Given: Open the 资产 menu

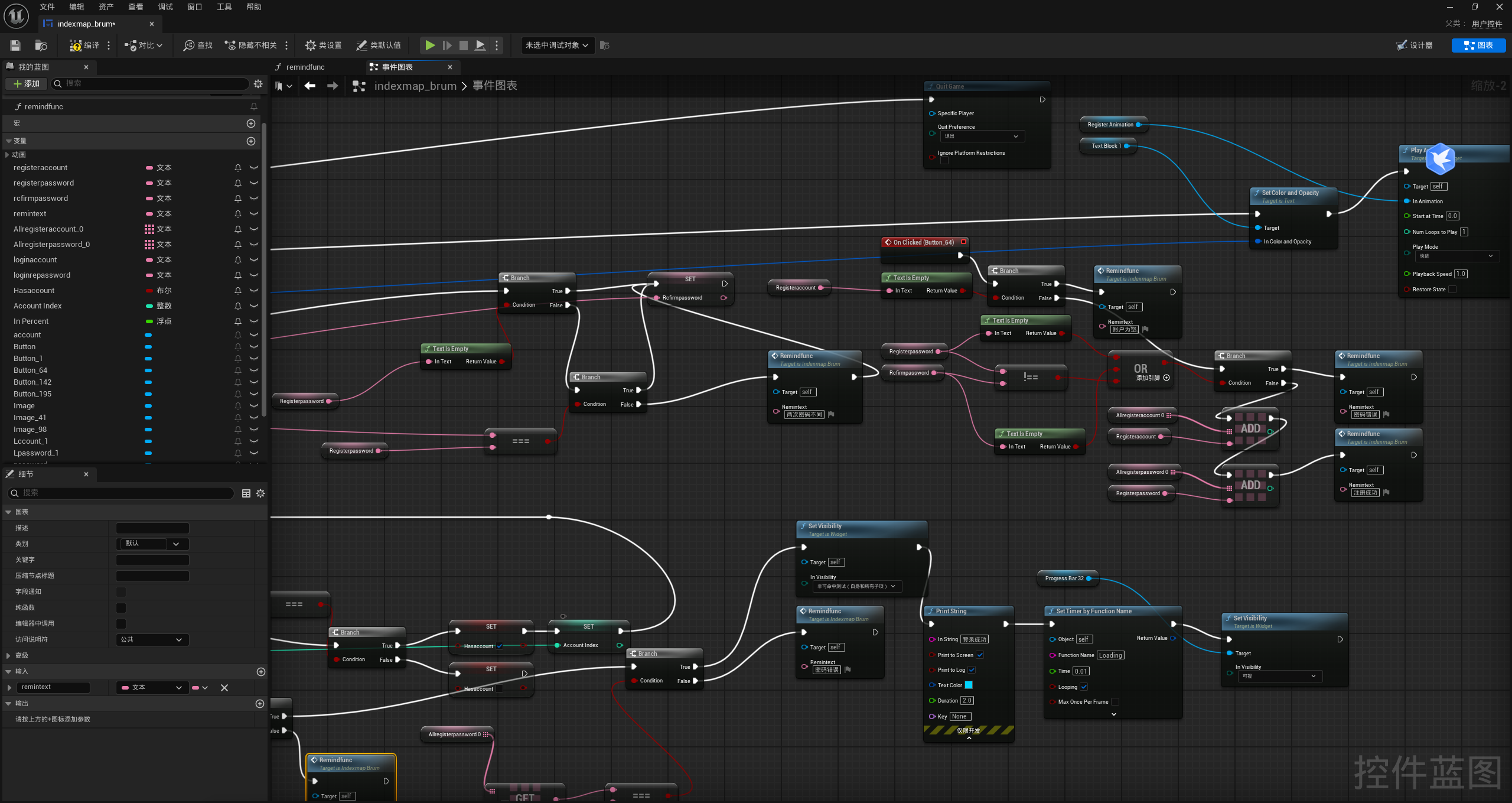Looking at the screenshot, I should [x=106, y=7].
